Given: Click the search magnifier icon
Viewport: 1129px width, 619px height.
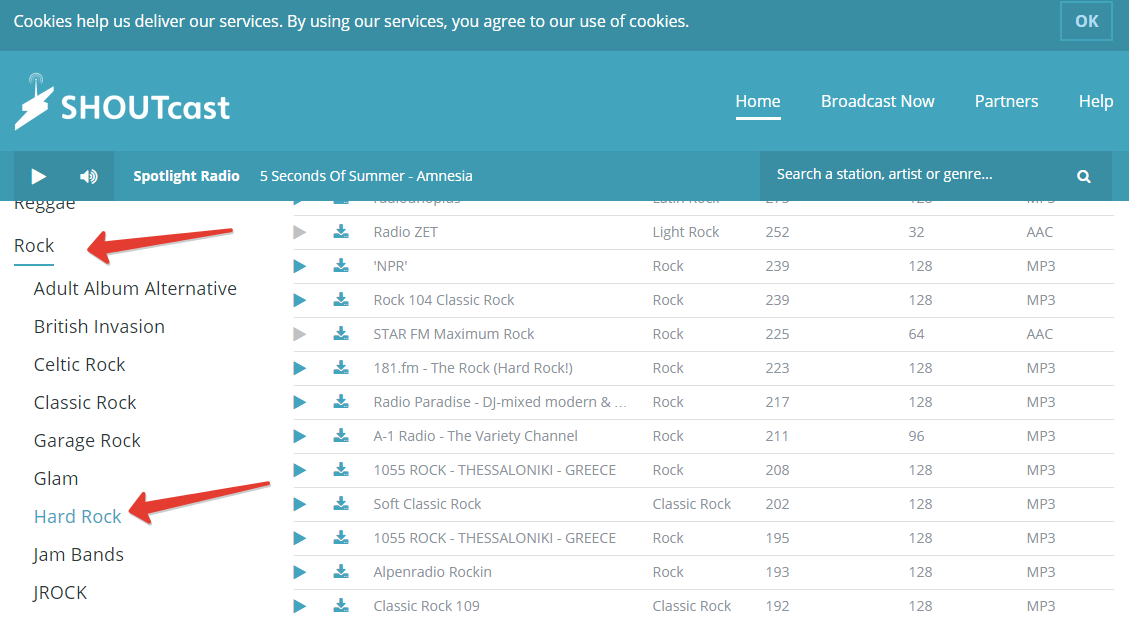Looking at the screenshot, I should click(x=1084, y=176).
